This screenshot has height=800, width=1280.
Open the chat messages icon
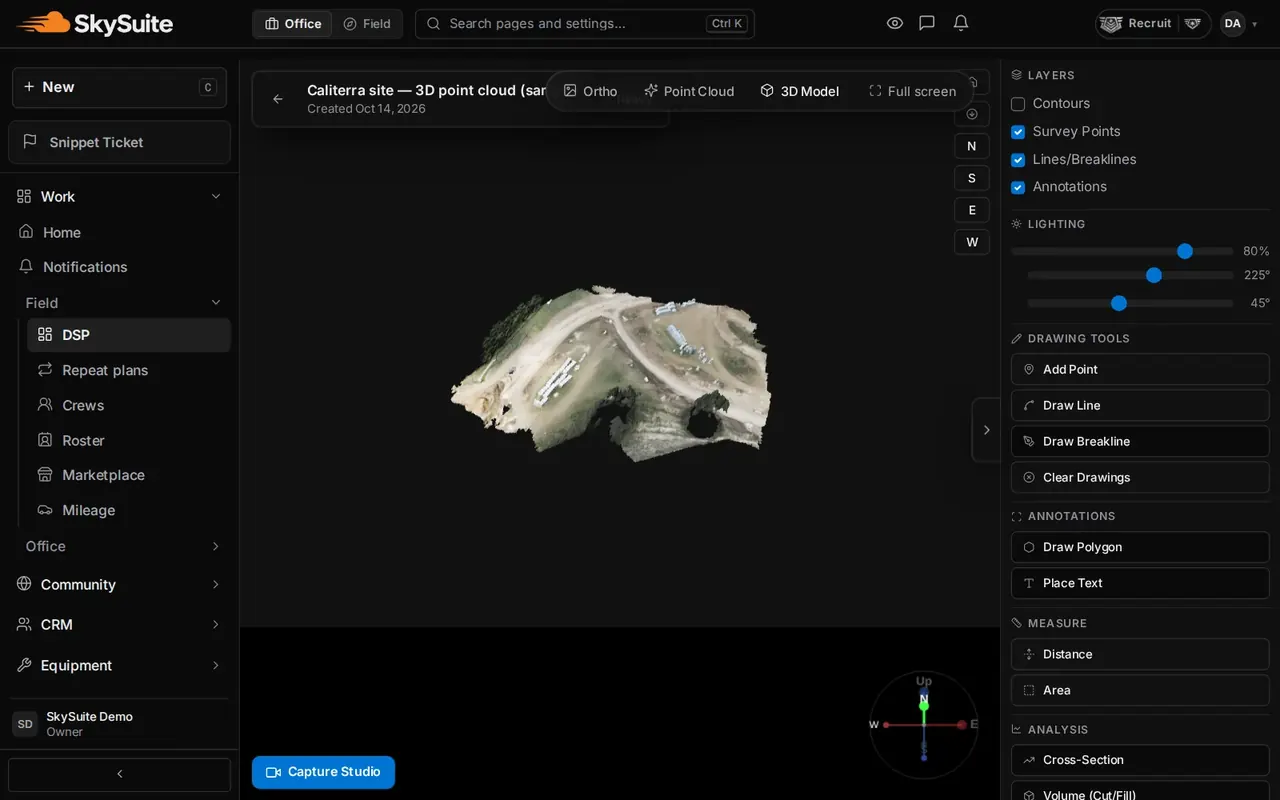927,23
